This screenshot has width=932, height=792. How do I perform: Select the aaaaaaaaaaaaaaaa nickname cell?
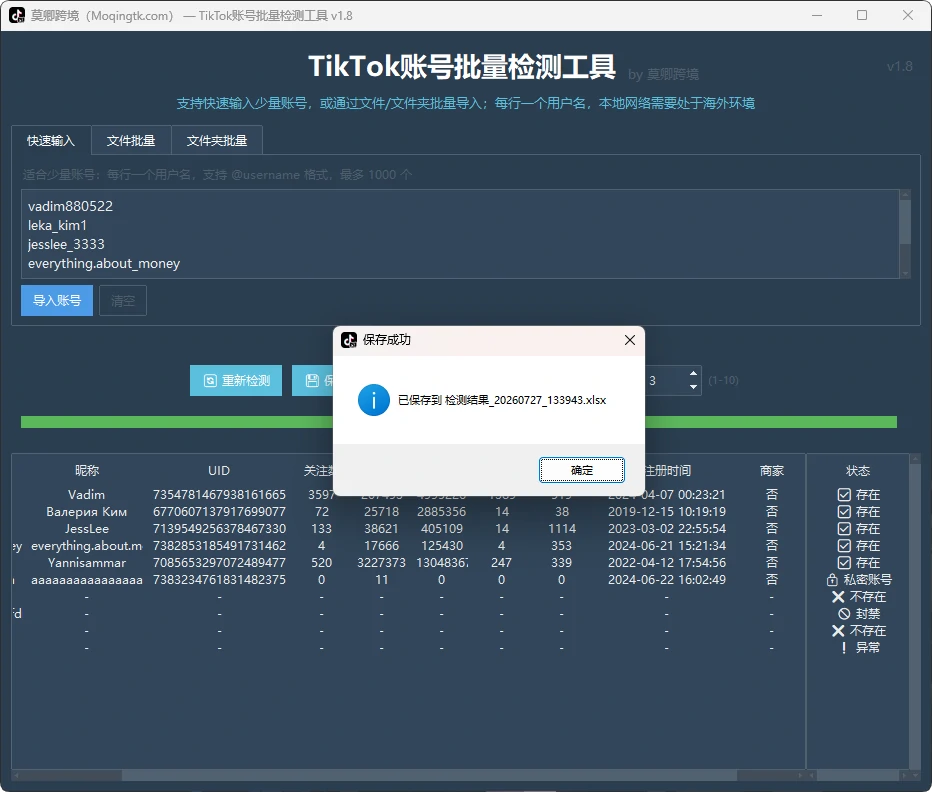click(x=87, y=580)
